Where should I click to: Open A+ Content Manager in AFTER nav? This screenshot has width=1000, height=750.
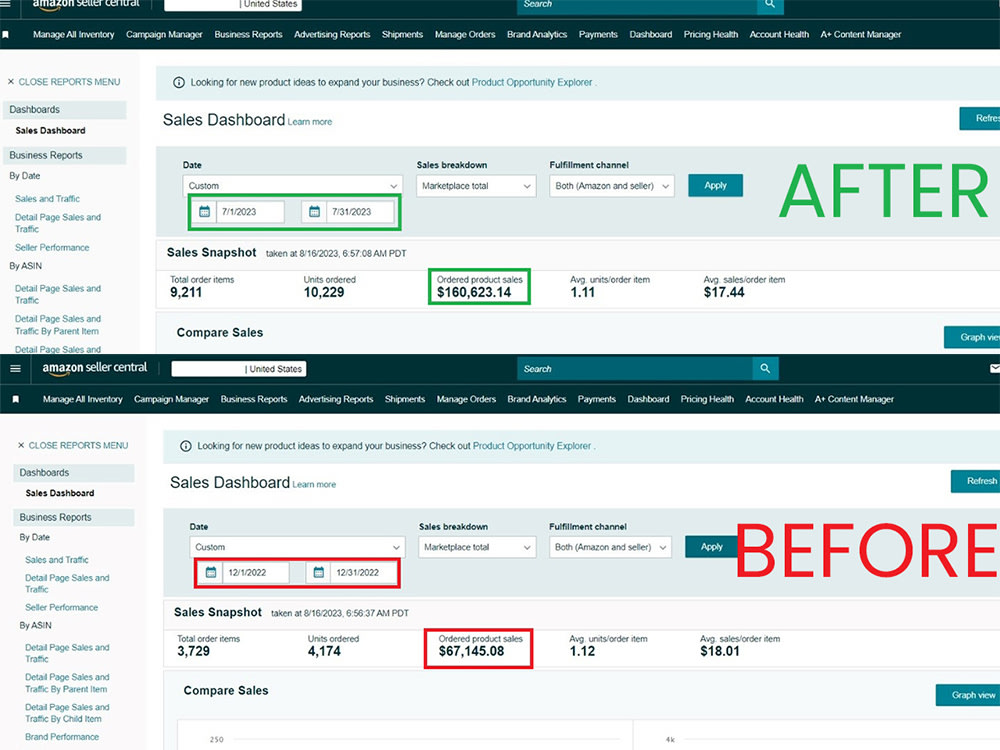pyautogui.click(x=861, y=34)
